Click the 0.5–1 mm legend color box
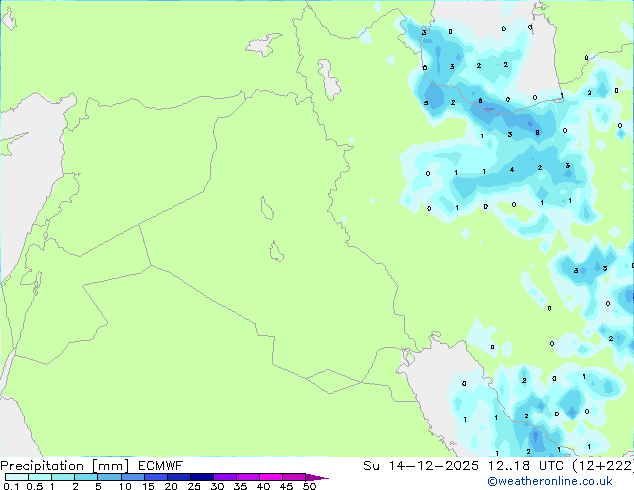 click(x=40, y=477)
